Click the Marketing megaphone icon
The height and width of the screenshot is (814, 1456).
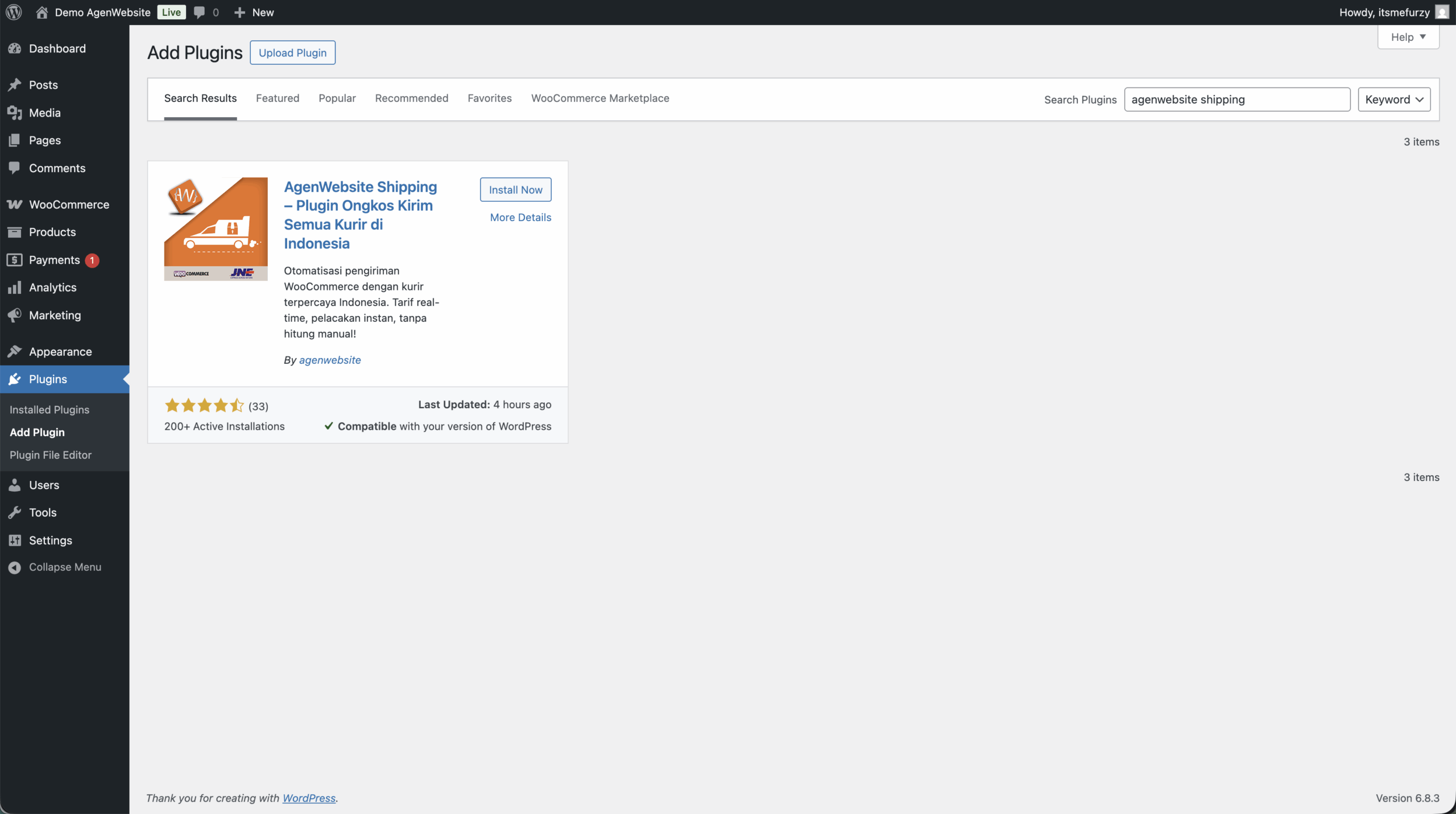coord(15,315)
